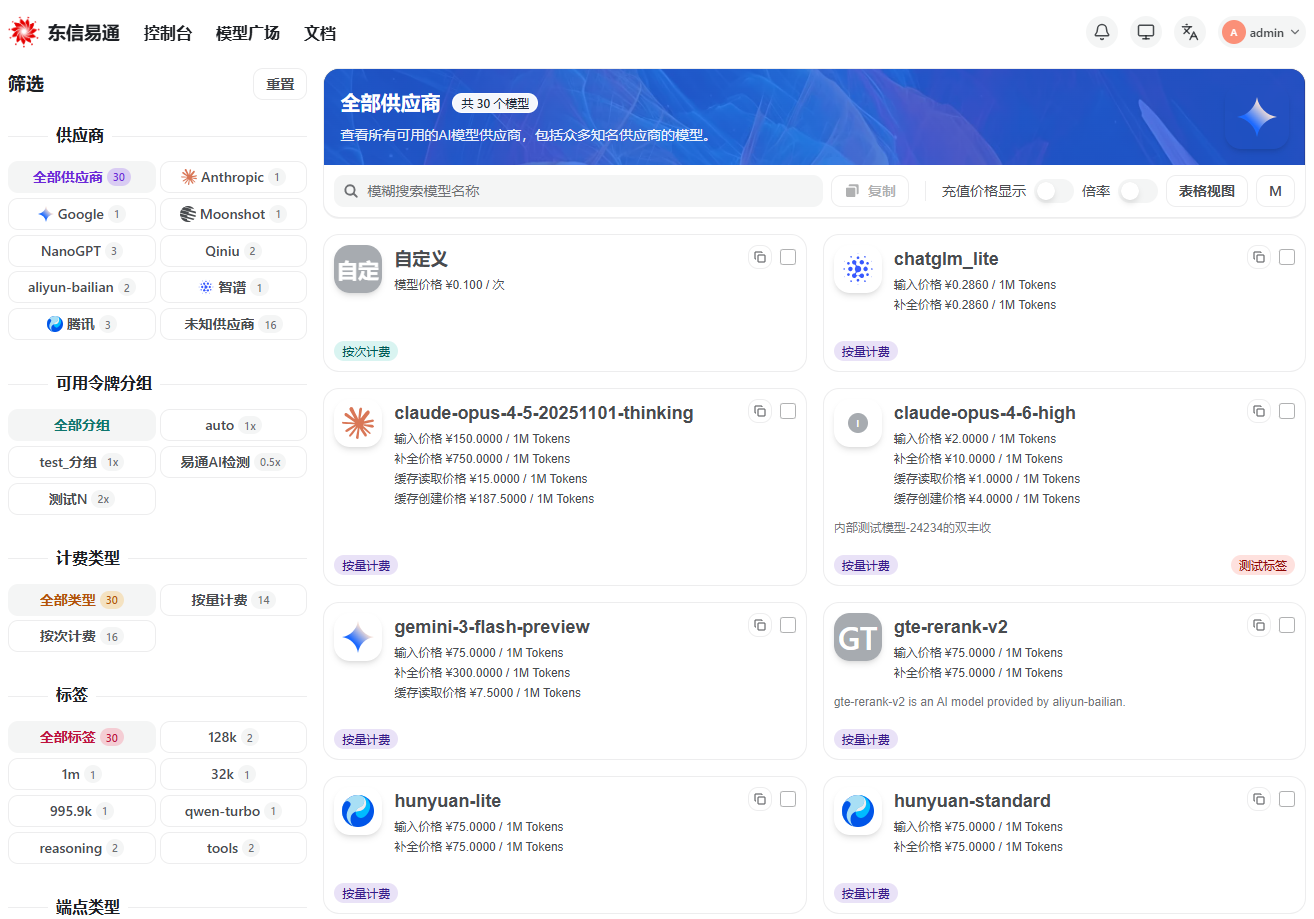Filter by aliyun-bailian vendor

[82, 287]
